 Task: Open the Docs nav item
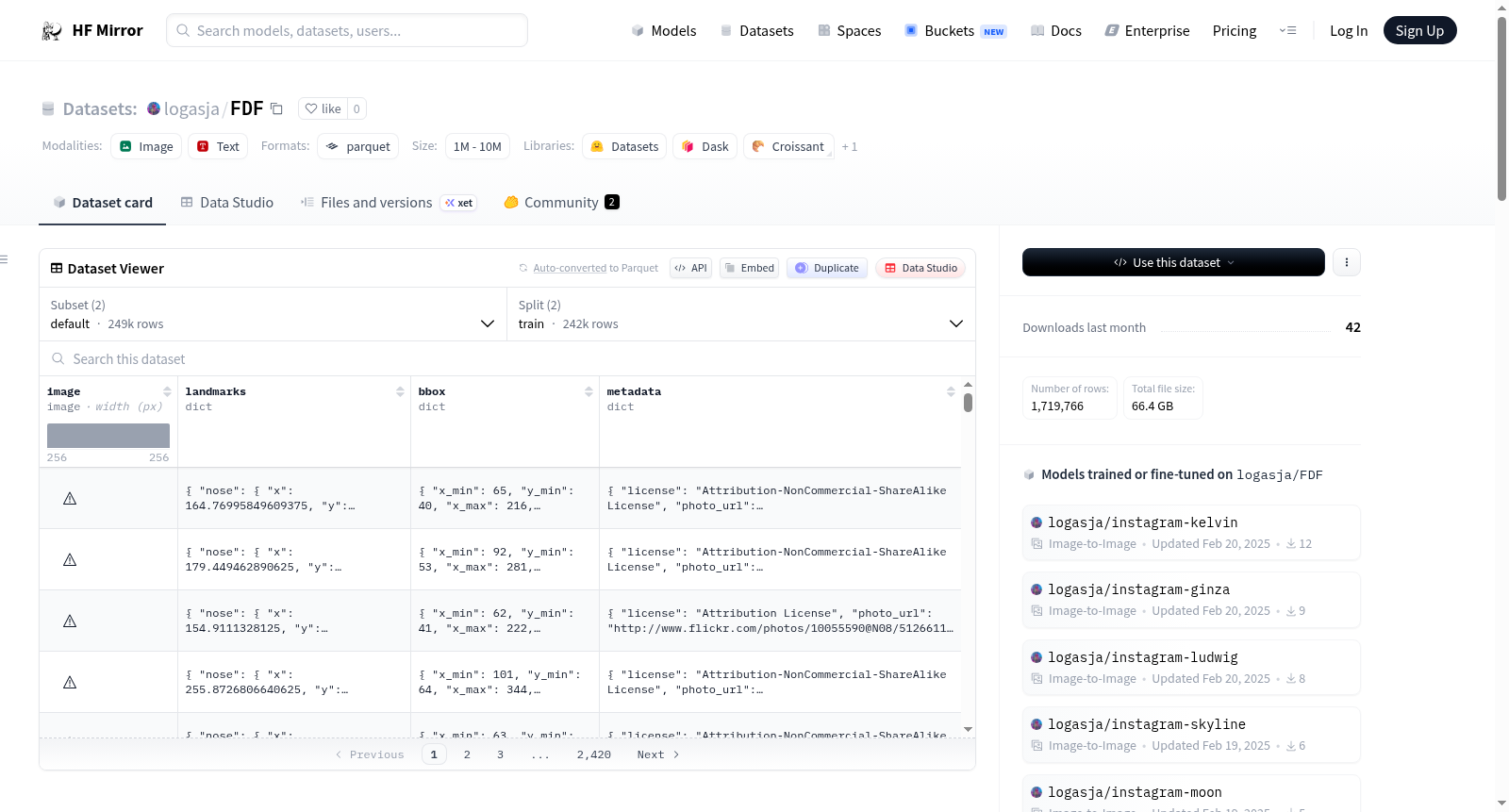tap(1056, 31)
